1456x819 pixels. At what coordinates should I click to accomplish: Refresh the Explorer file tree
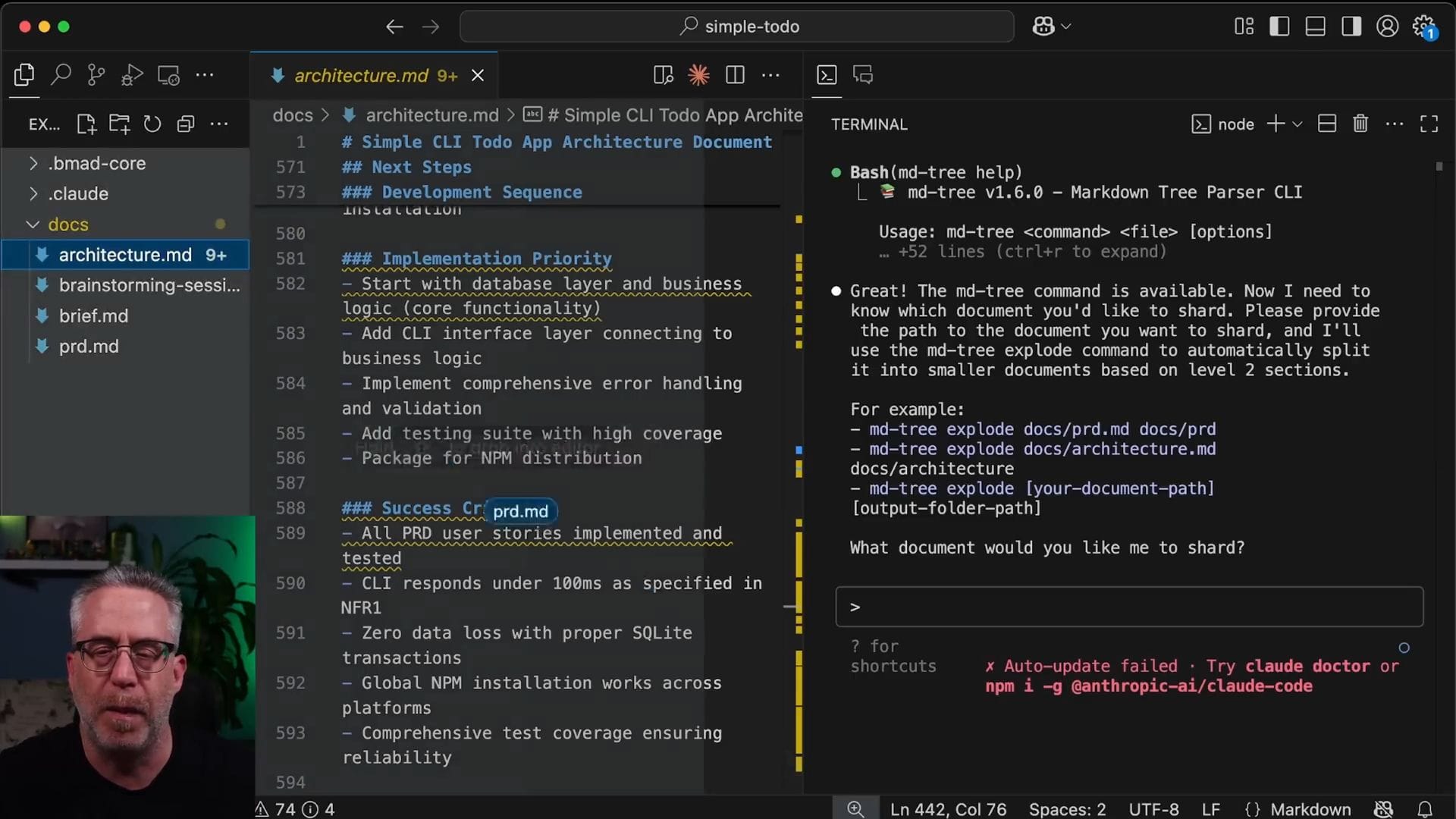(x=152, y=124)
